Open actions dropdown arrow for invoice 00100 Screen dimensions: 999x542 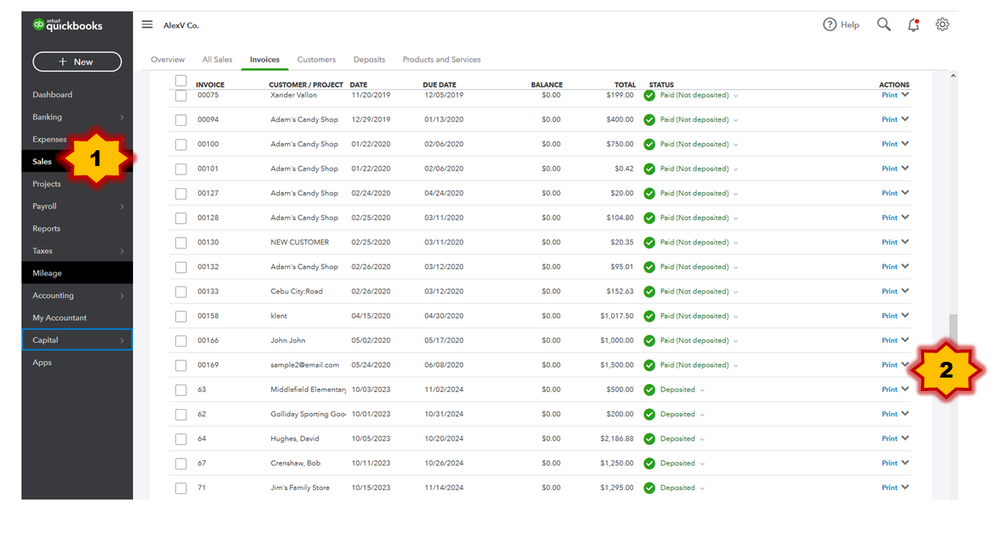point(905,144)
